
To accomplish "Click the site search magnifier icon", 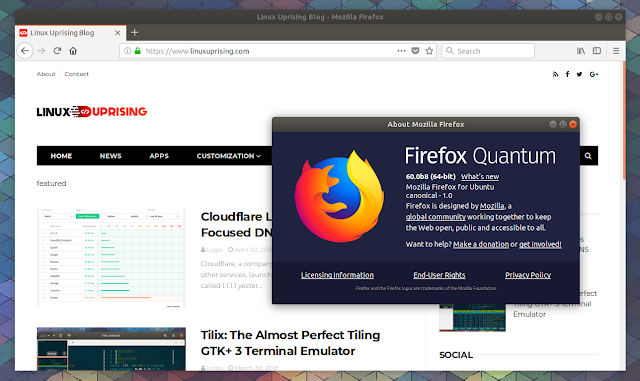I will [x=588, y=156].
